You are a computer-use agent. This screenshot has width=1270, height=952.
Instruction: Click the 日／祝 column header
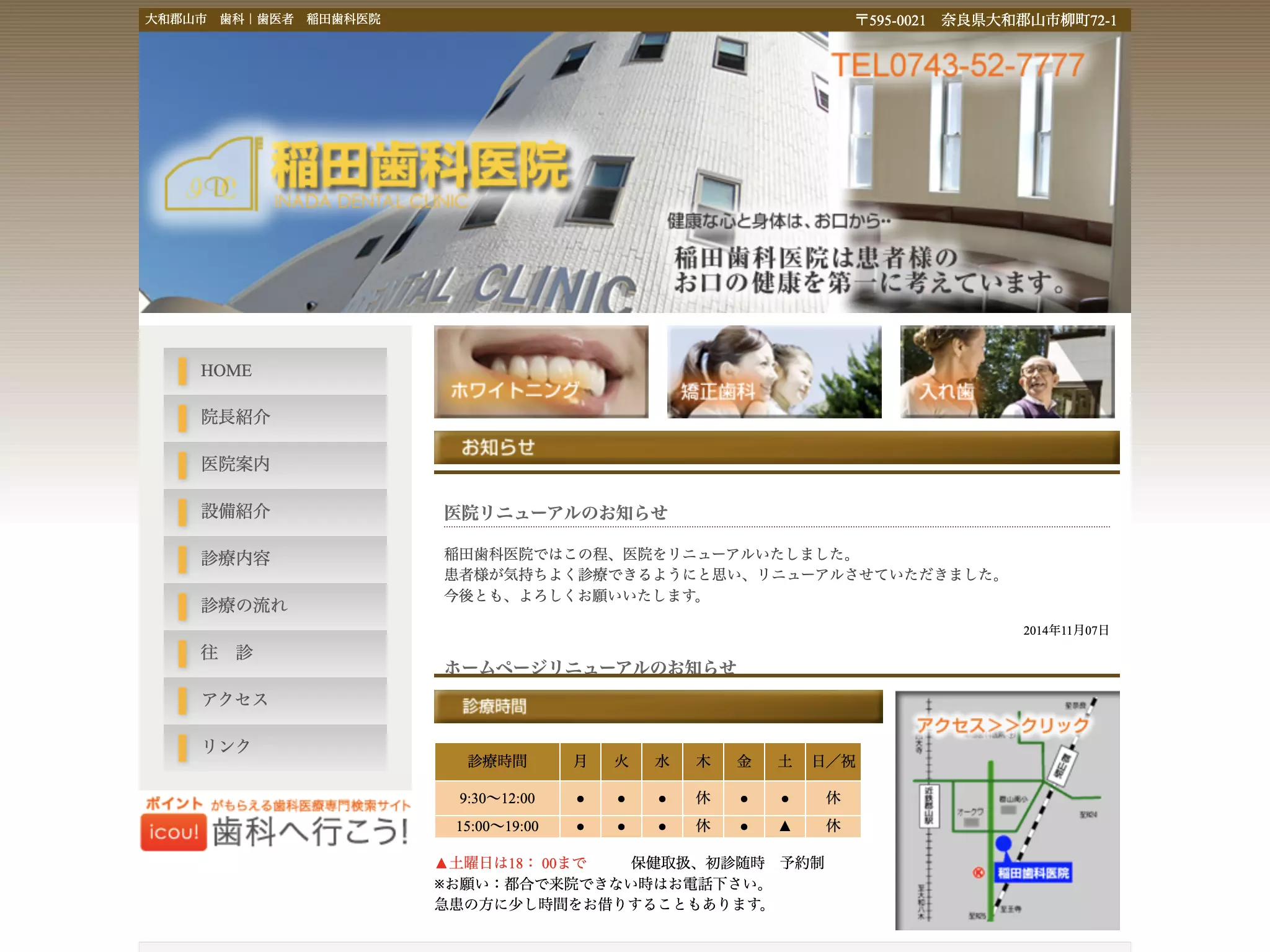pyautogui.click(x=833, y=762)
